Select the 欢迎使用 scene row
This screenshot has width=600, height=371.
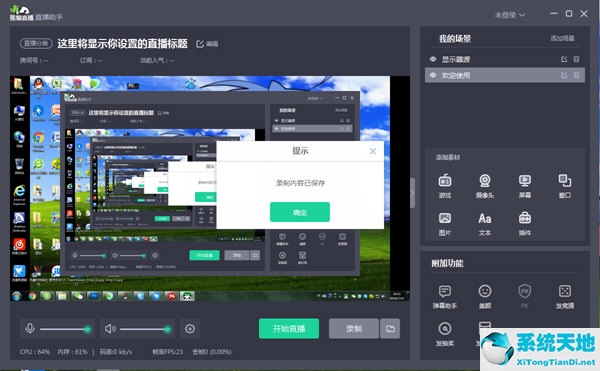click(505, 75)
